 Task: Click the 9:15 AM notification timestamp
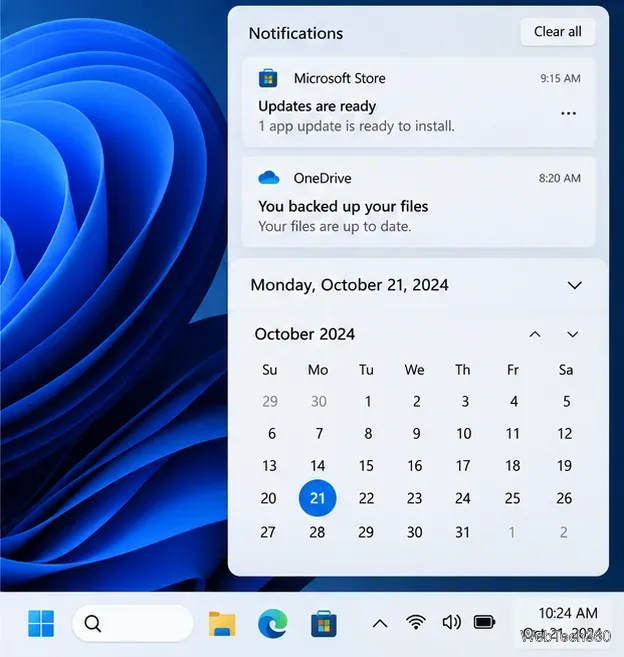pyautogui.click(x=560, y=78)
